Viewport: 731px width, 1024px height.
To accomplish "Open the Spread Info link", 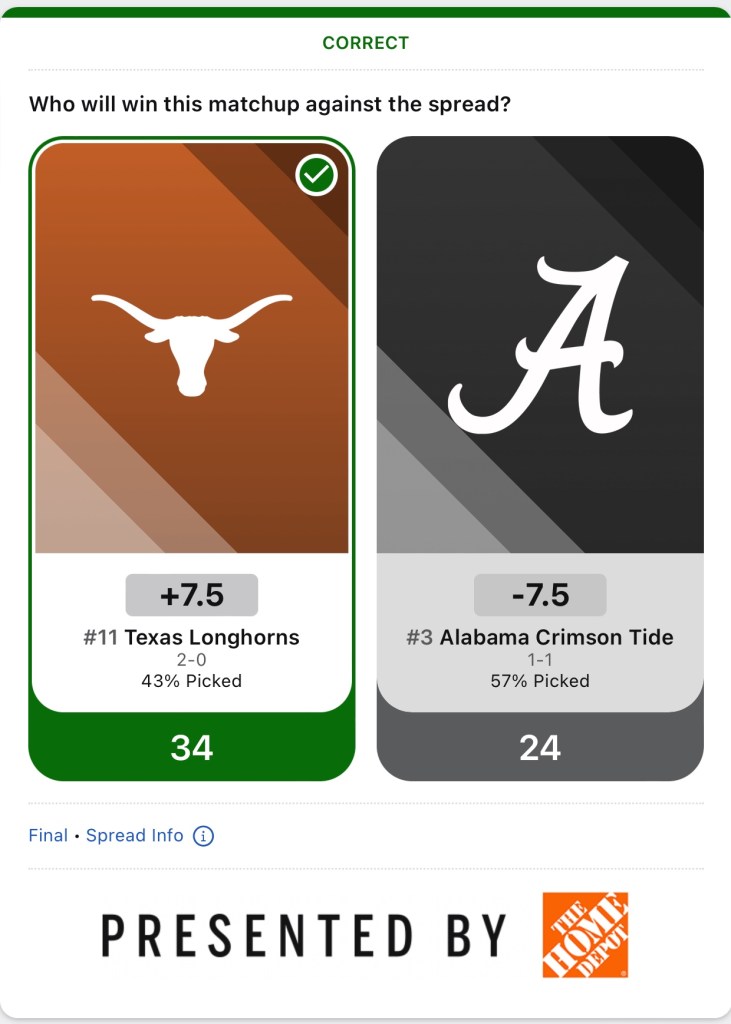I will point(135,835).
